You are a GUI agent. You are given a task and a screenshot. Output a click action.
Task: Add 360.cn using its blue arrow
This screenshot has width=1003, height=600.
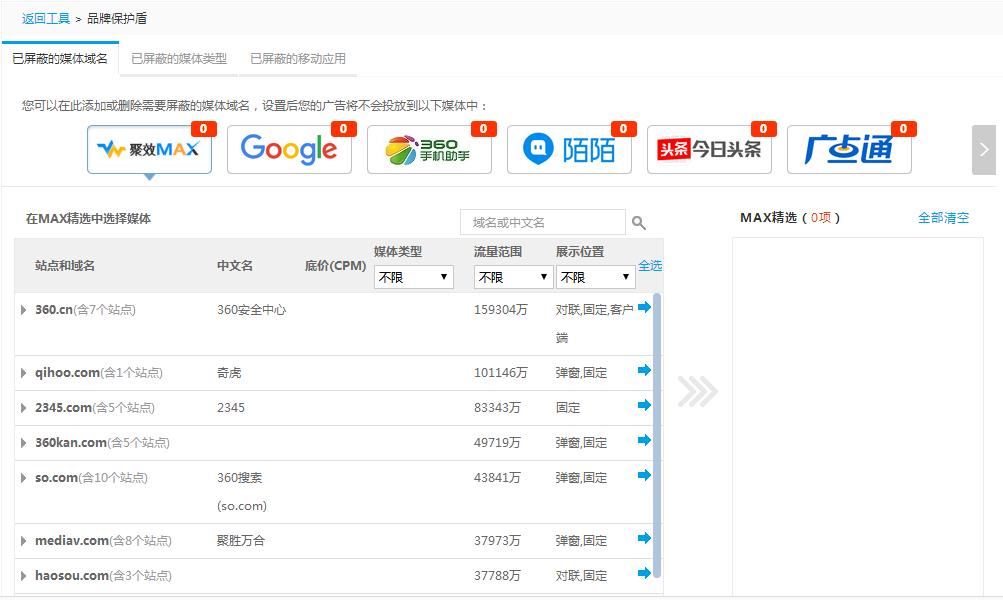pyautogui.click(x=644, y=307)
